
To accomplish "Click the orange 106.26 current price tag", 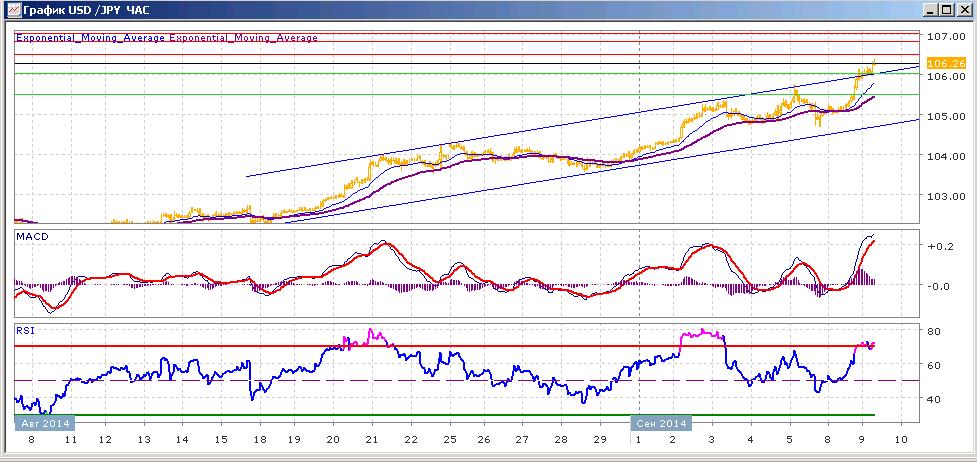I will point(945,63).
